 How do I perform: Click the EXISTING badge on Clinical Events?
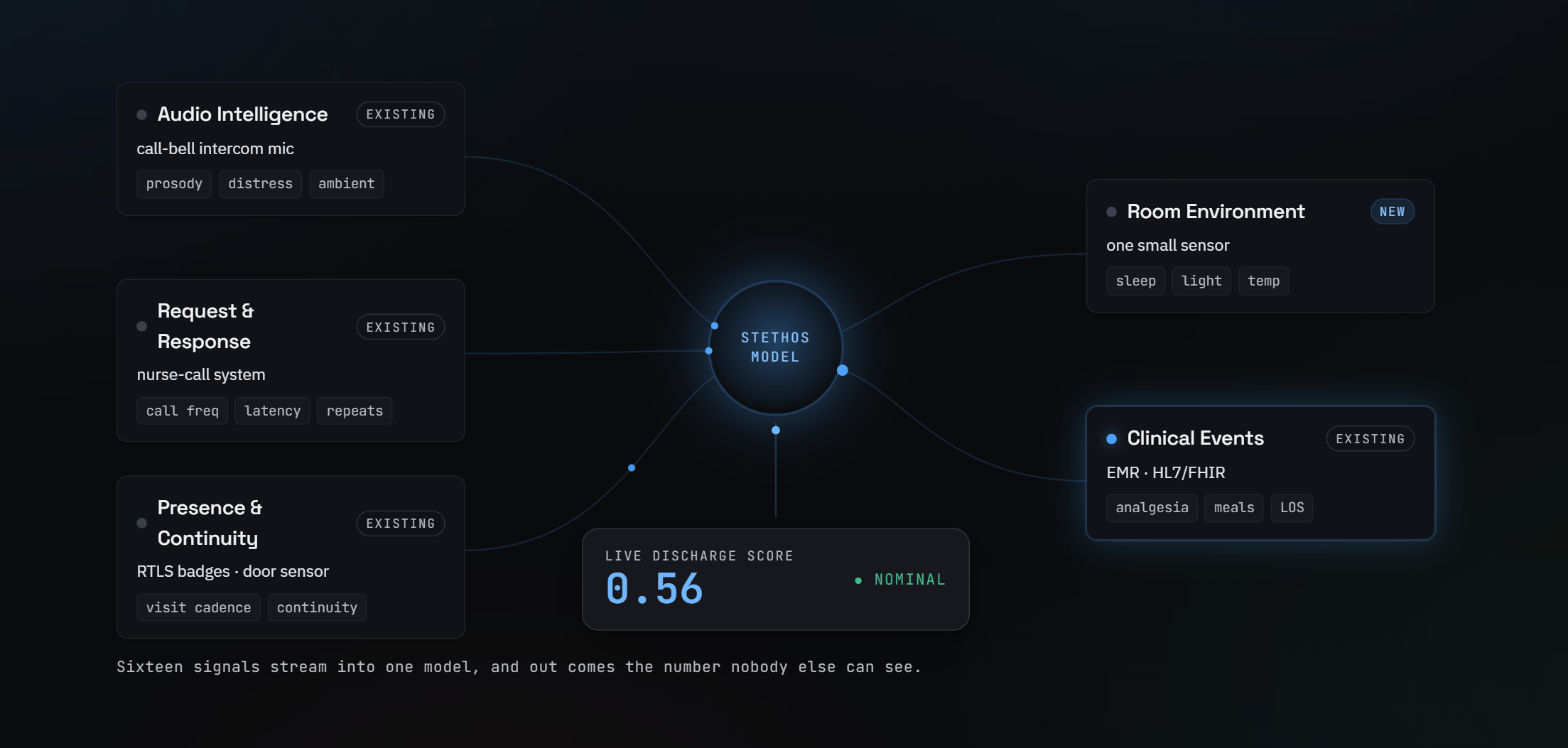(x=1370, y=439)
